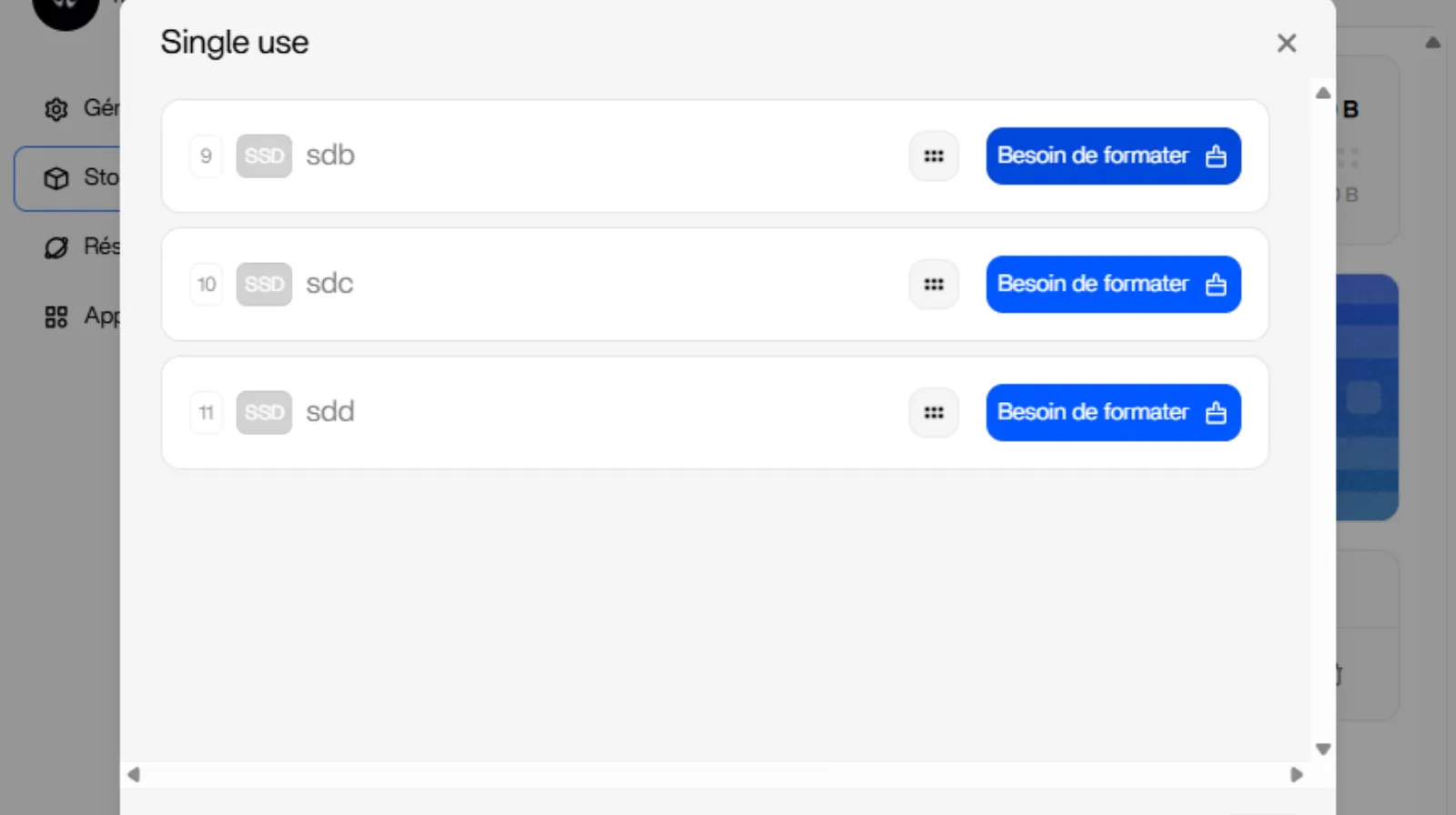Click the planet network icon in sidebar
Screen dimensions: 1456x815
pyautogui.click(x=56, y=247)
